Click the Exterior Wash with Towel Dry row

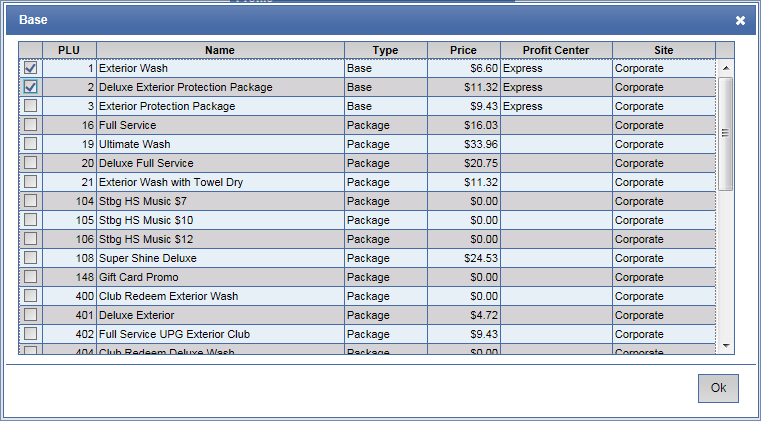click(171, 182)
